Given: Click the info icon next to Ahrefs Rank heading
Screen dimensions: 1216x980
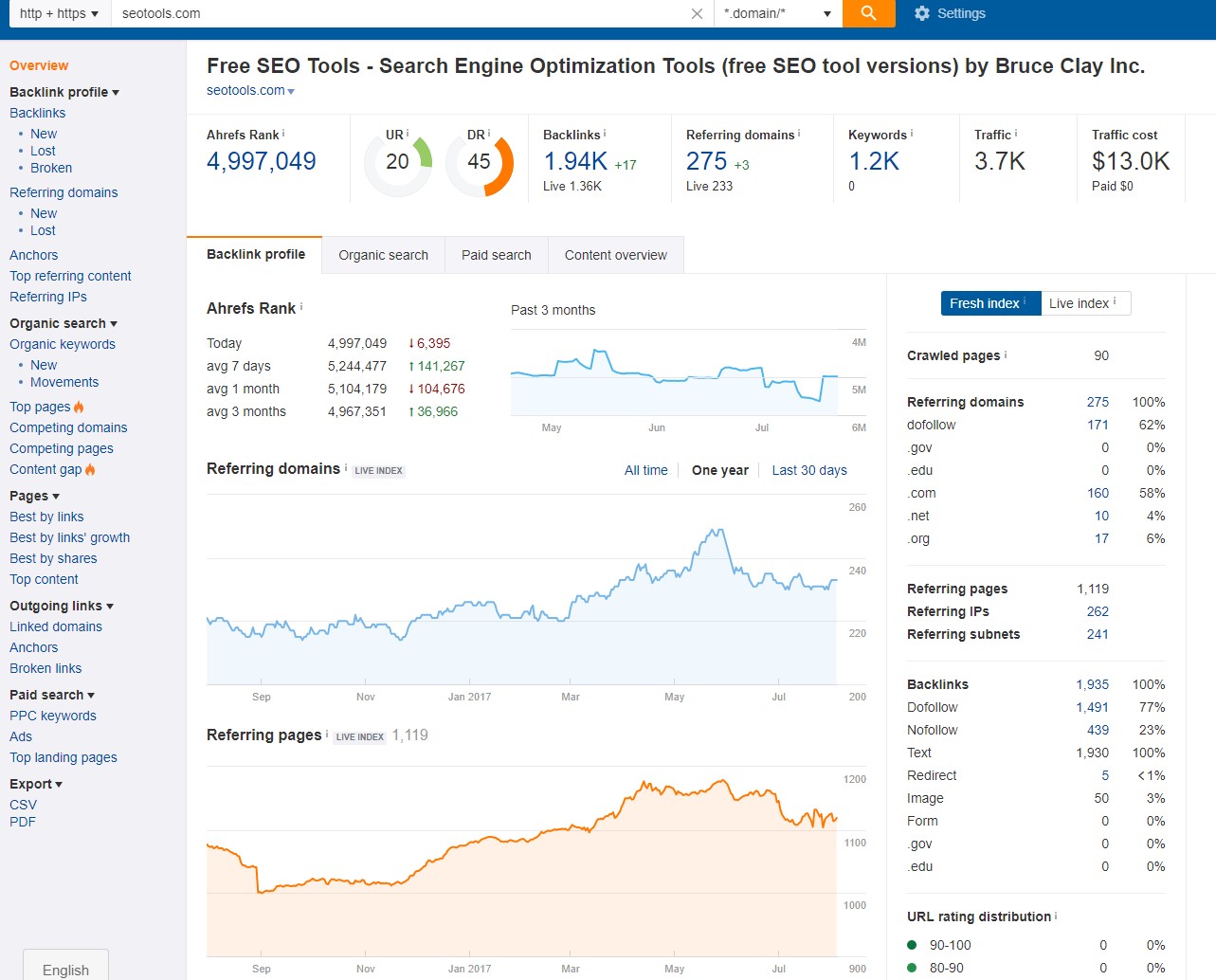Looking at the screenshot, I should 301,307.
